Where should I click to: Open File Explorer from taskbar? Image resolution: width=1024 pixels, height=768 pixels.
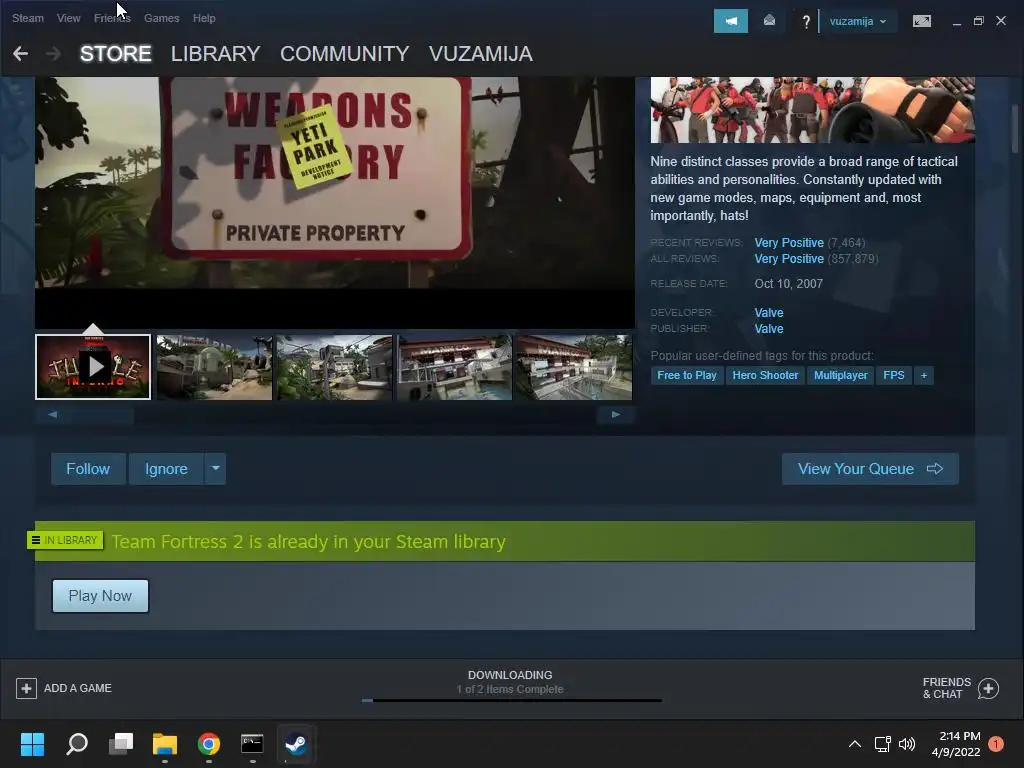click(x=165, y=743)
